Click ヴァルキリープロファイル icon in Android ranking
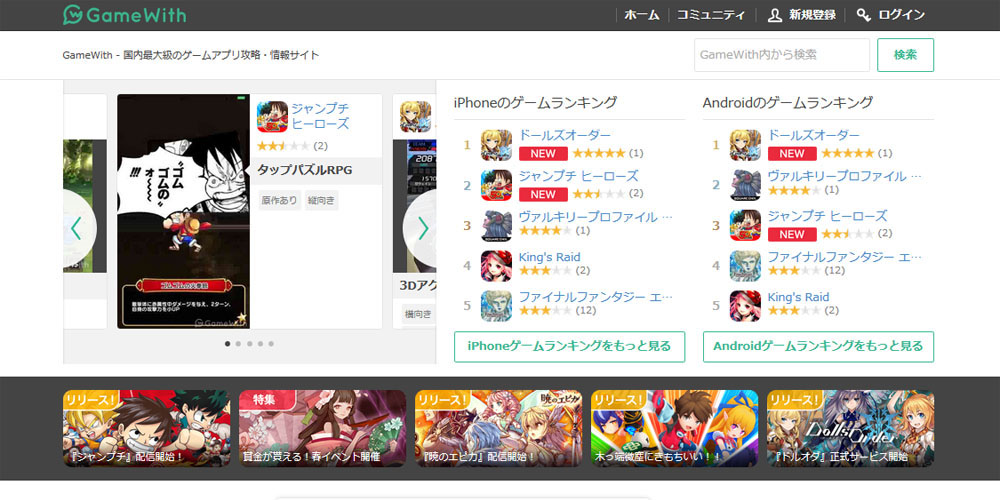The image size is (1000, 500). [x=745, y=186]
